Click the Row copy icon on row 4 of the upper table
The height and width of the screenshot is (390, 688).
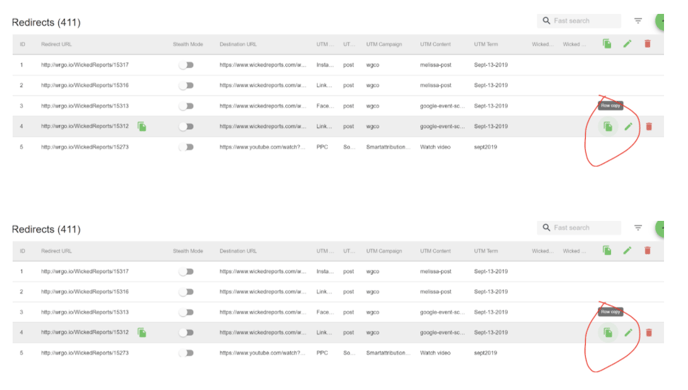click(x=608, y=126)
